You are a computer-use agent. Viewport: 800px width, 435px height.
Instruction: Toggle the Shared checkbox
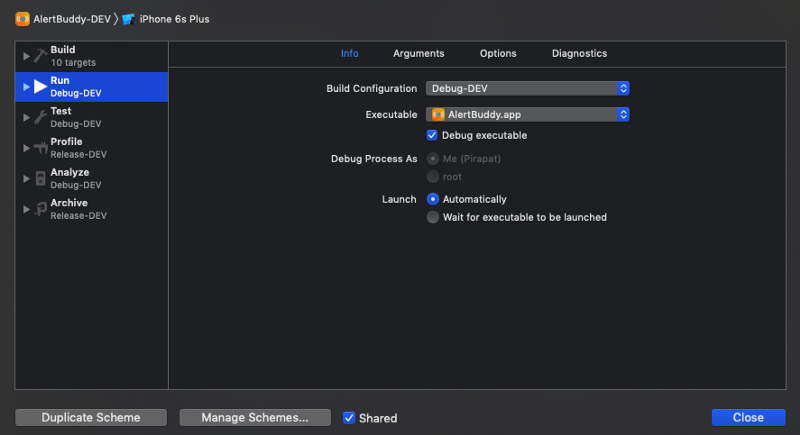pyautogui.click(x=349, y=418)
